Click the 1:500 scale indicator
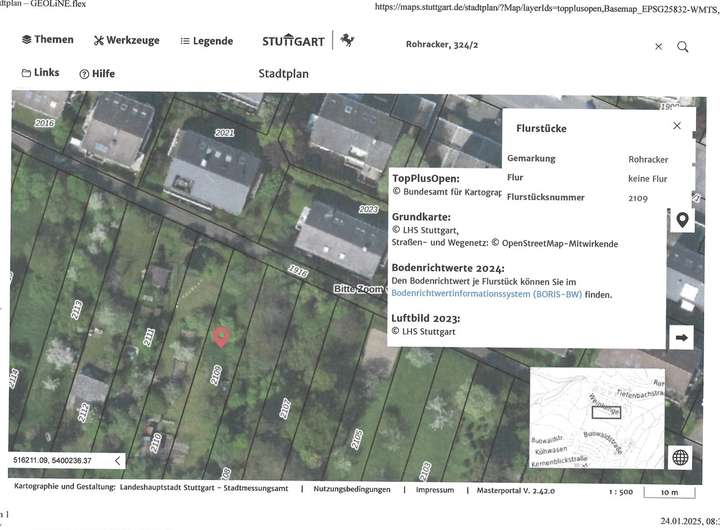This screenshot has height=530, width=720. (620, 491)
